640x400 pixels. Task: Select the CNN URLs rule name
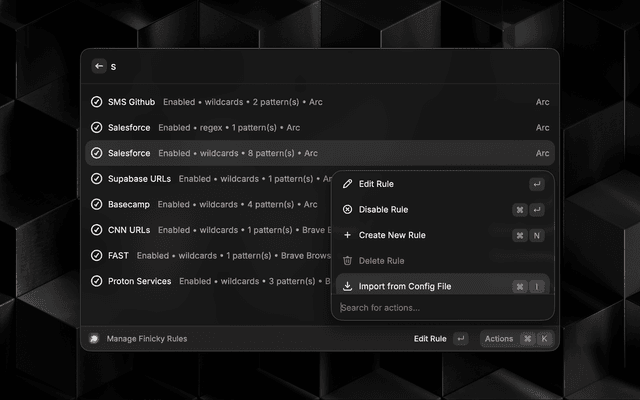tap(129, 230)
